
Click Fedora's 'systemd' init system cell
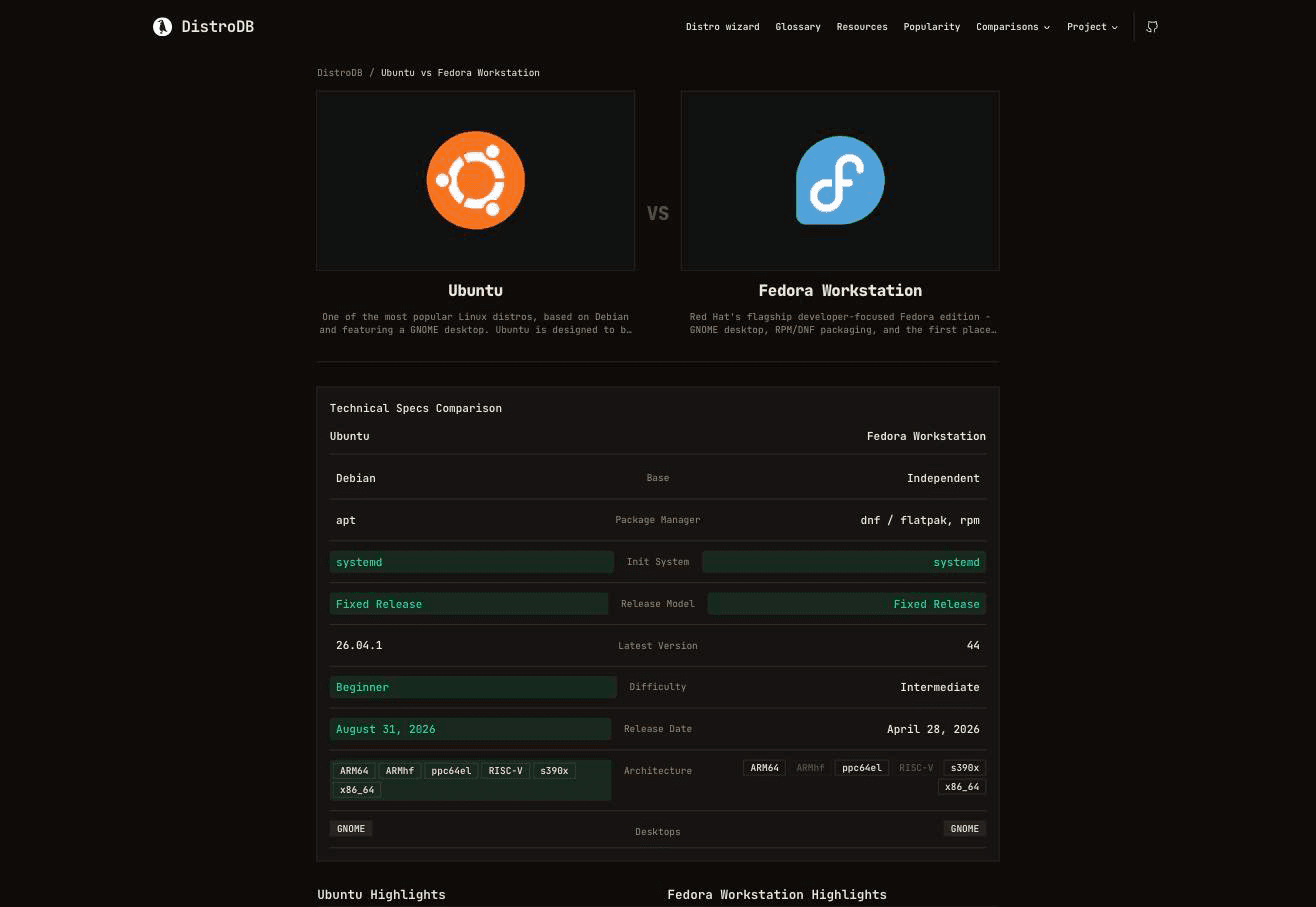pos(844,562)
